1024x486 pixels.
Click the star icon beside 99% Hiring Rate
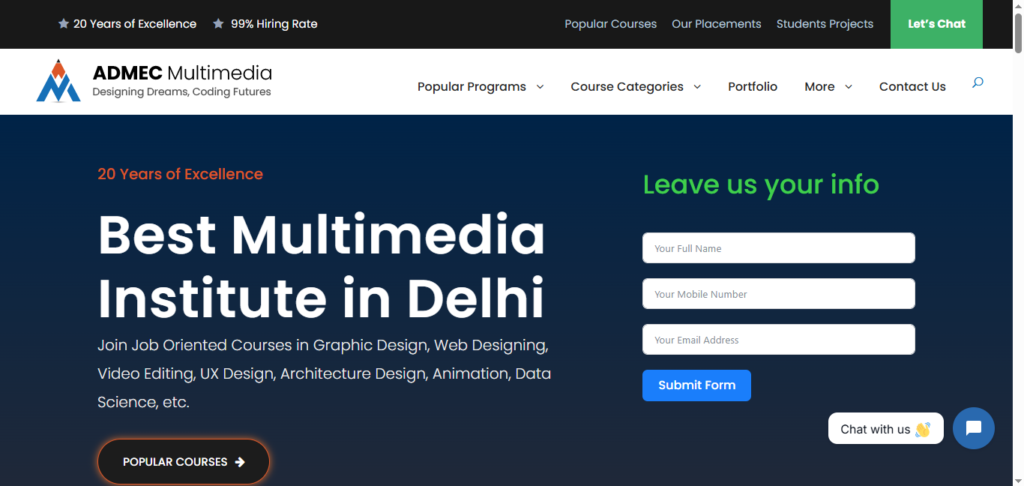point(218,24)
